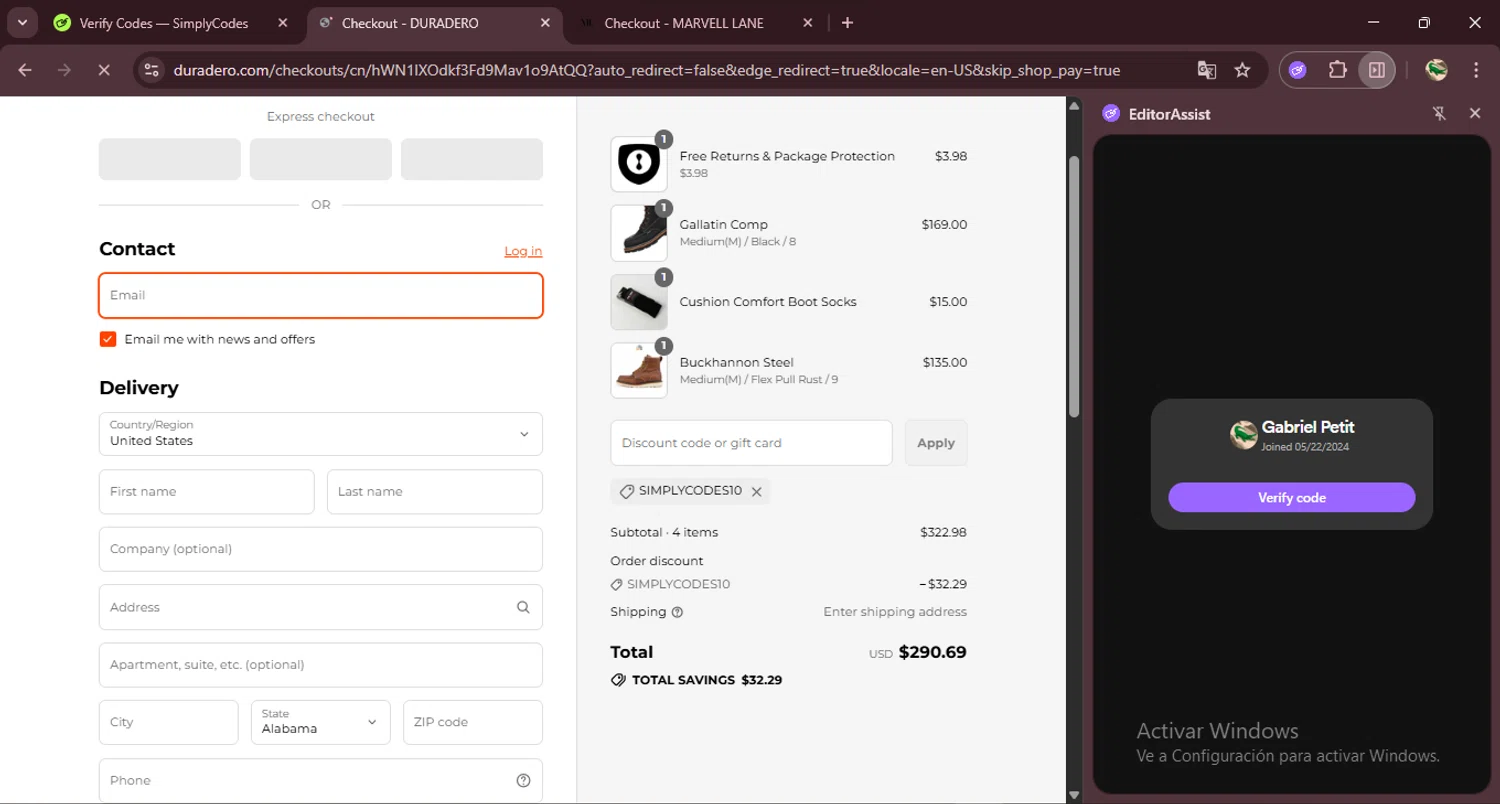The image size is (1500, 804).
Task: Click the scrollbar up arrow
Action: [1074, 105]
